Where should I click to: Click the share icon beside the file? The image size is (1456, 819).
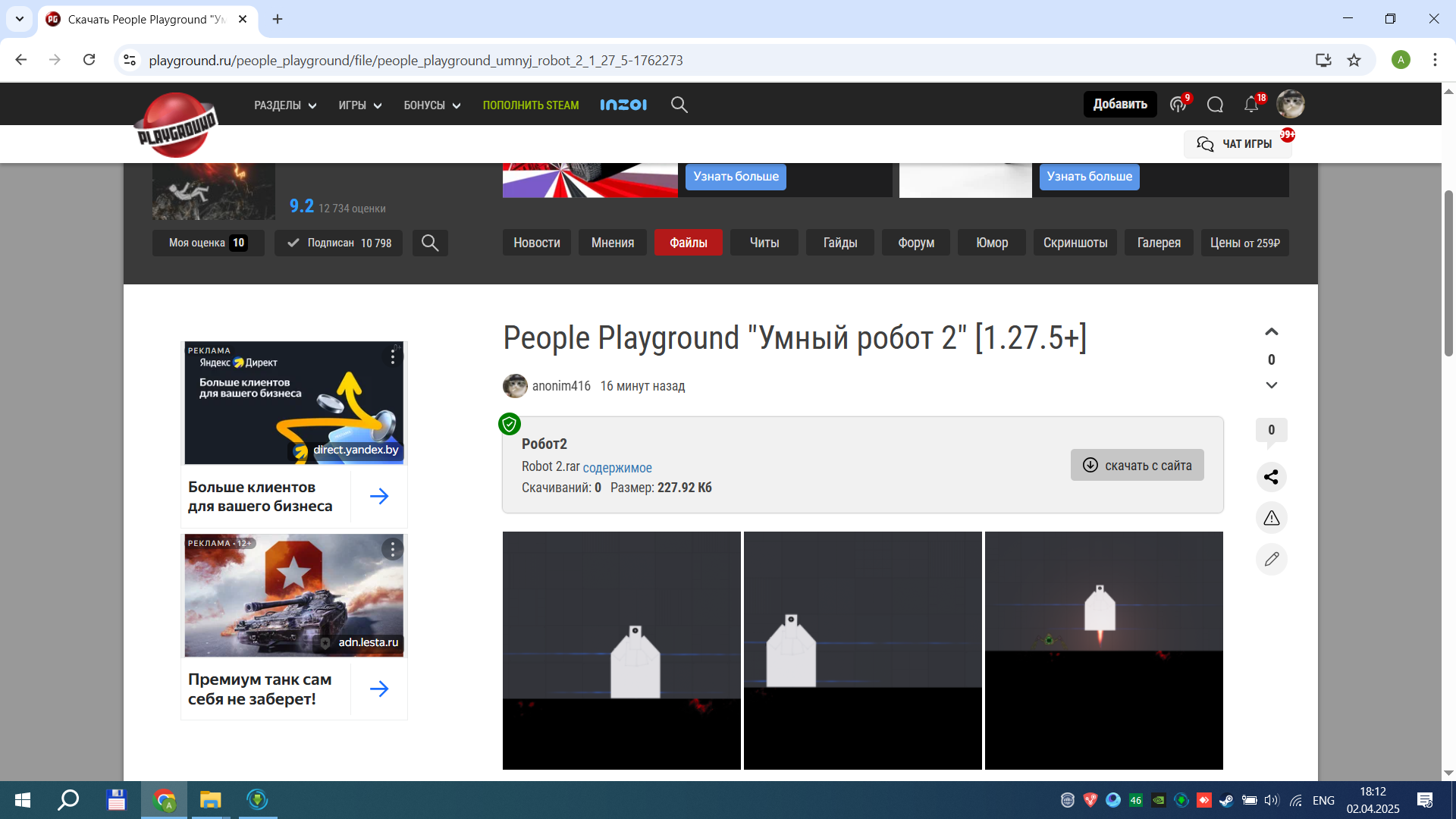[x=1272, y=477]
